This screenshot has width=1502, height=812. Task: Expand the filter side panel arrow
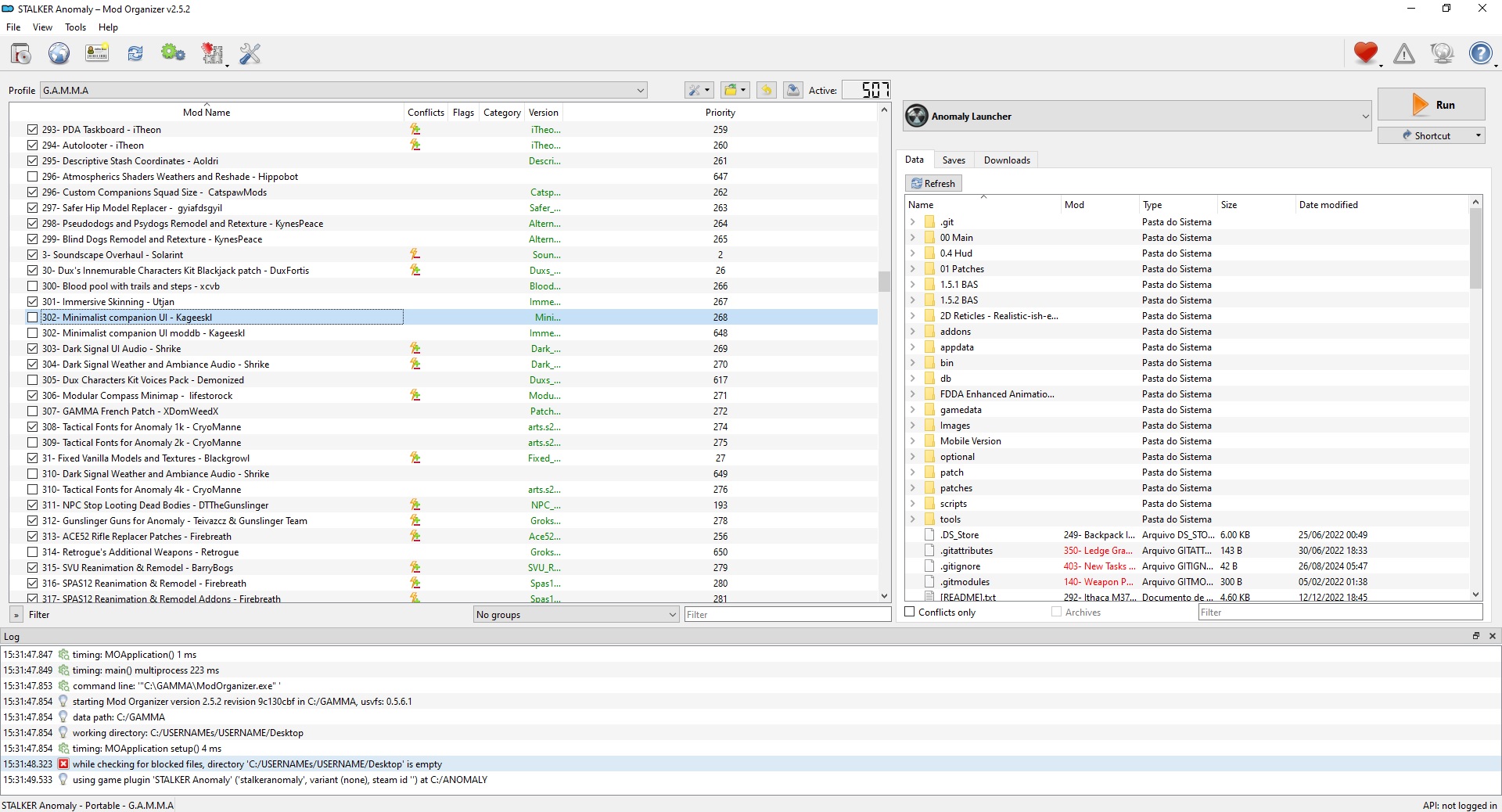(x=16, y=615)
